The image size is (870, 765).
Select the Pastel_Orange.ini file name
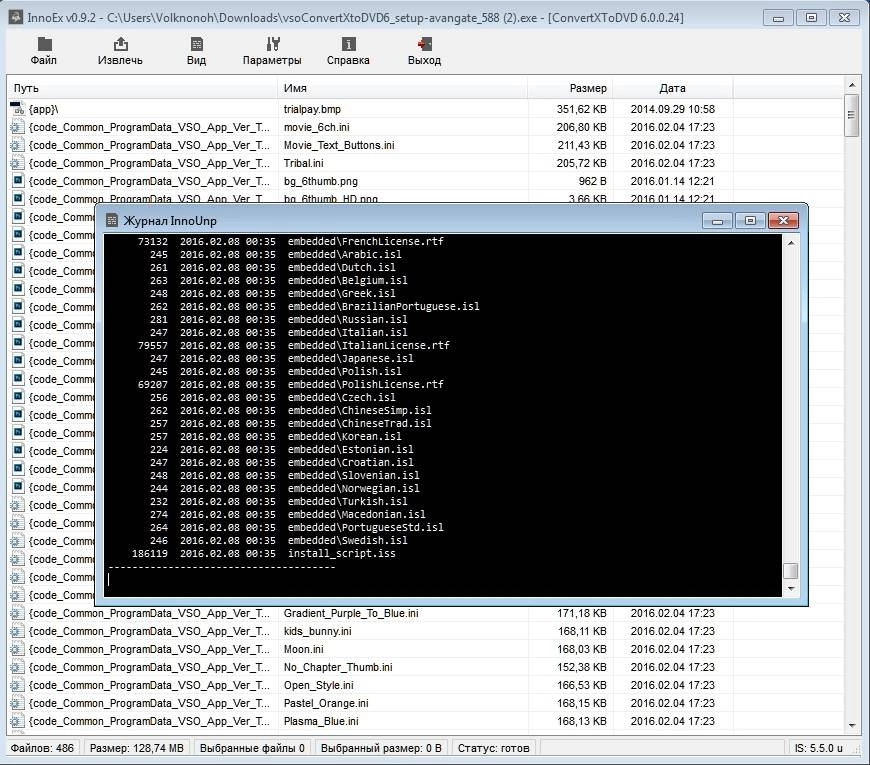326,703
